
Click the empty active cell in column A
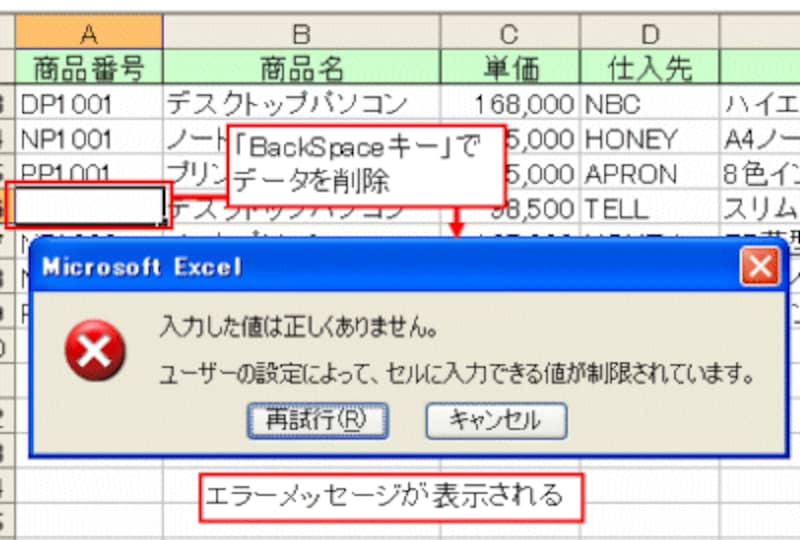(89, 206)
